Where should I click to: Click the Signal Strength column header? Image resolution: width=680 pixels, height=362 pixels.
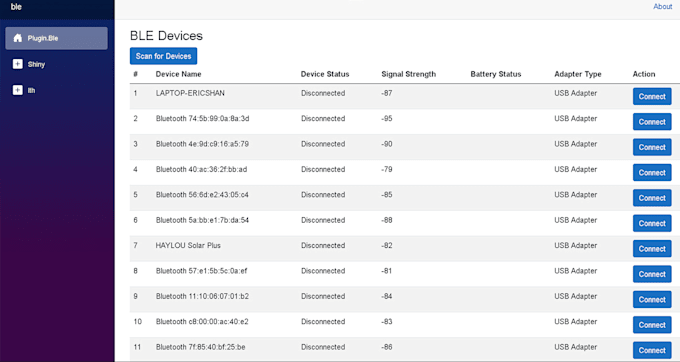pyautogui.click(x=409, y=74)
